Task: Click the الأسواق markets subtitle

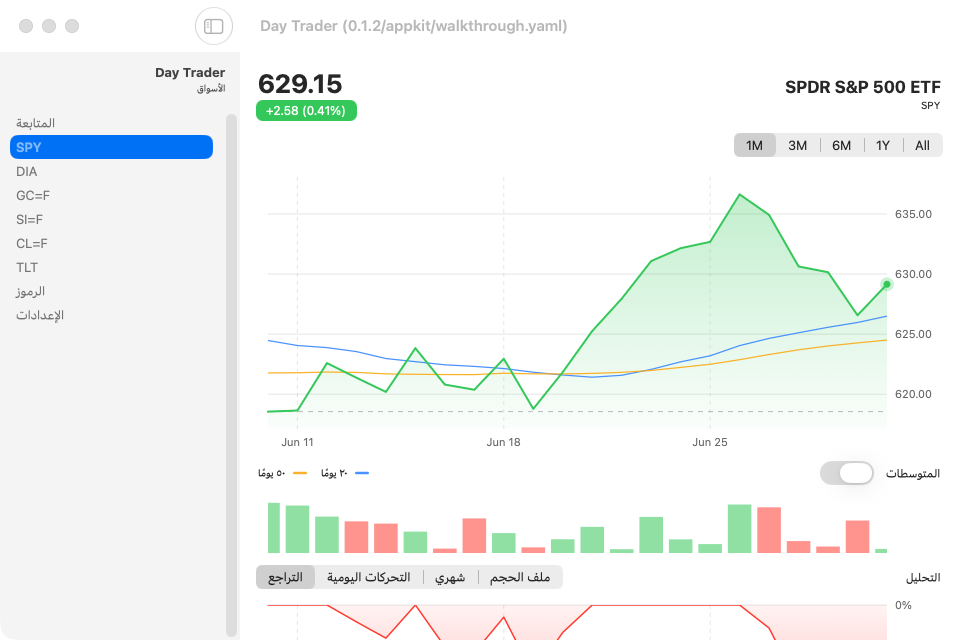Action: point(211,89)
